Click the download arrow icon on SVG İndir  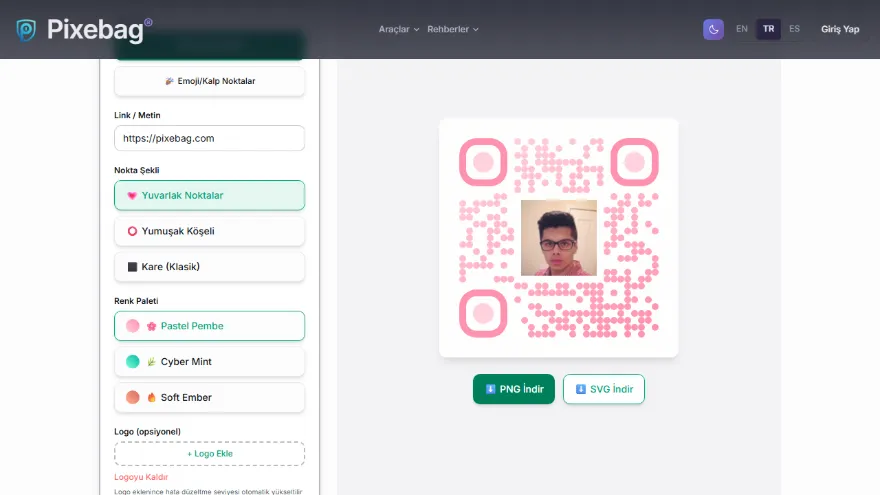(580, 389)
